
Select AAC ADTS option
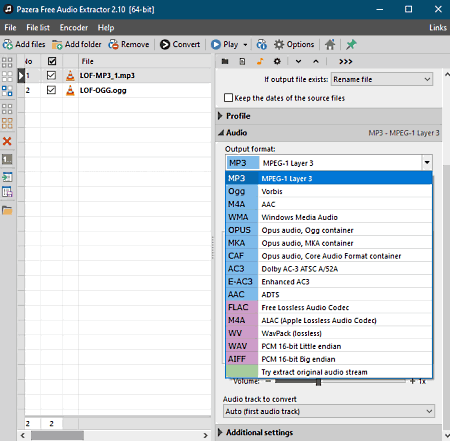tap(329, 295)
